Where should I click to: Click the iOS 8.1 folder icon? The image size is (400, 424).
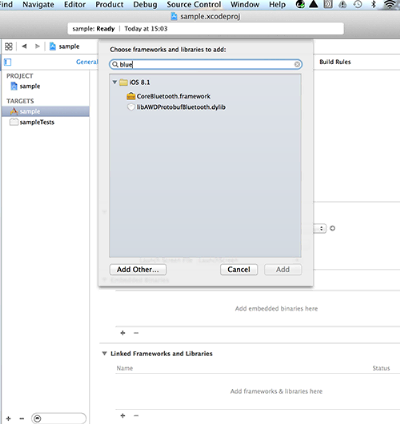point(124,82)
